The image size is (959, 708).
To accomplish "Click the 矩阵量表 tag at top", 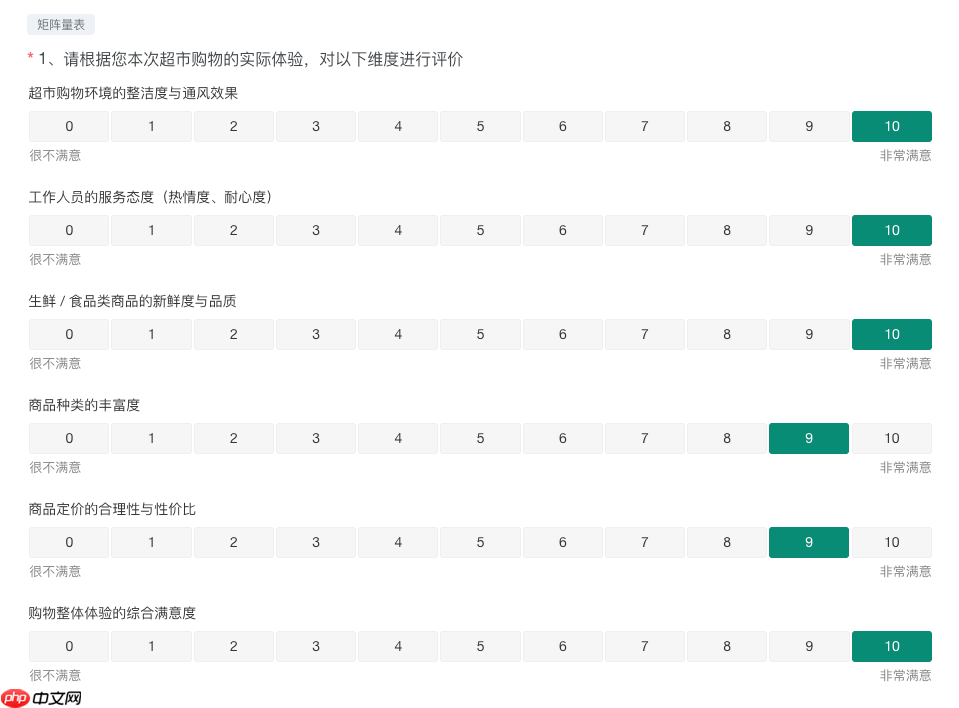I will (58, 24).
